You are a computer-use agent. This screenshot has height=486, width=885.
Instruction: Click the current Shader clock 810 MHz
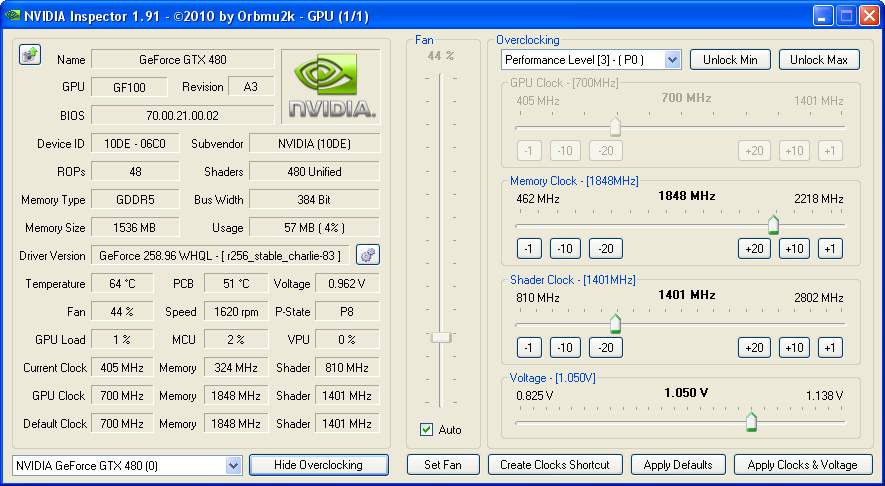[x=347, y=367]
